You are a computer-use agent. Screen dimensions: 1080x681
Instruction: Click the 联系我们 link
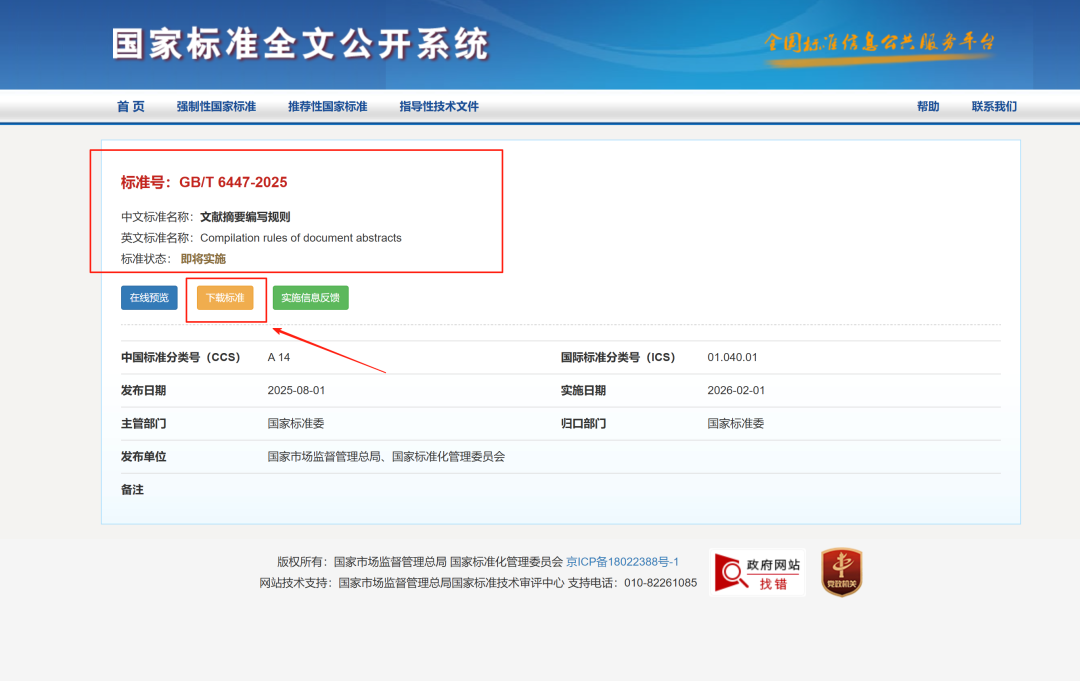(993, 106)
